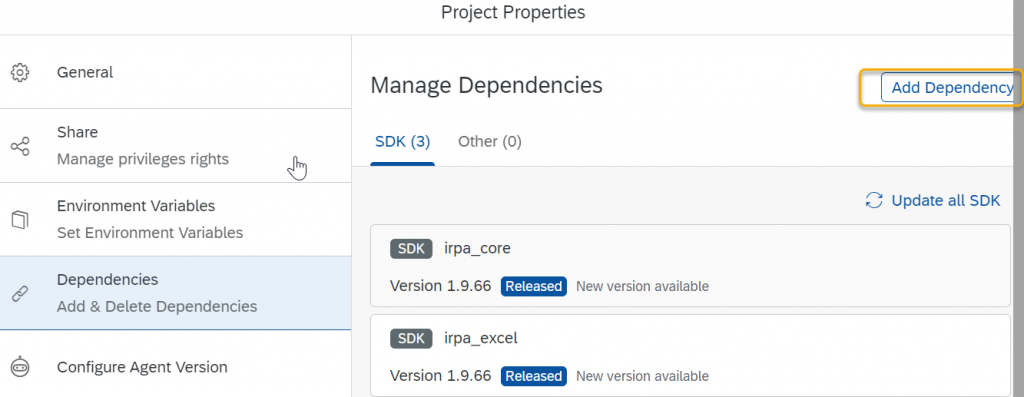Viewport: 1024px width, 397px height.
Task: Click the General gear icon
Action: pyautogui.click(x=20, y=72)
